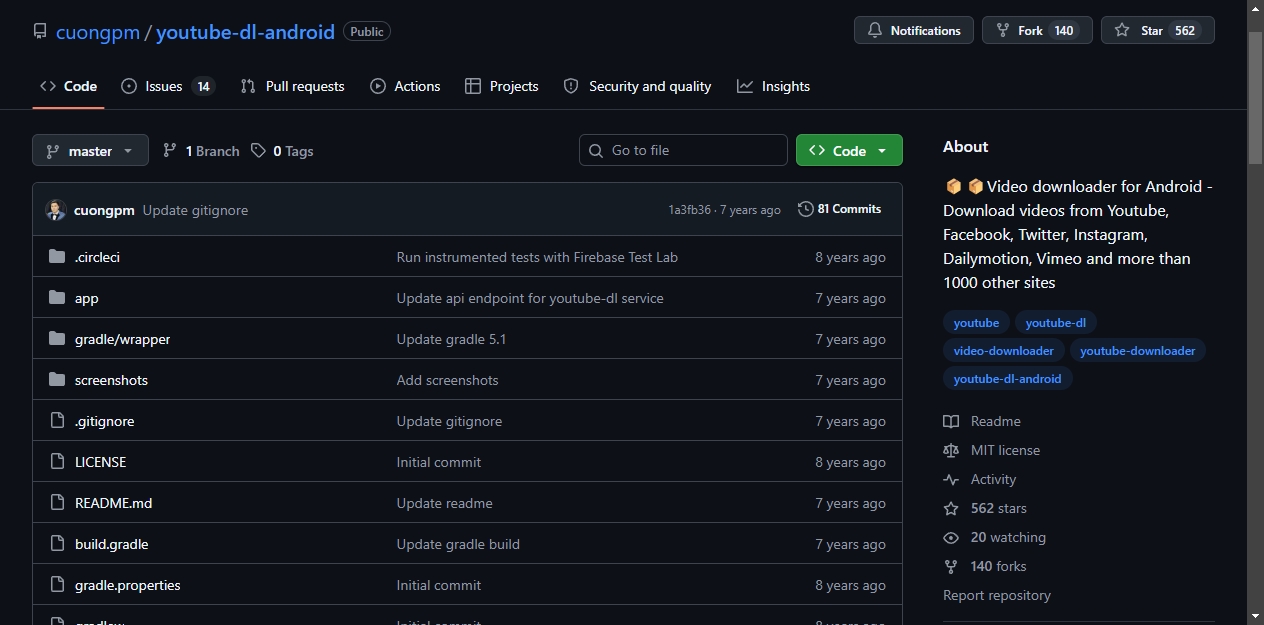Click the Fork icon button
The width and height of the screenshot is (1264, 625).
point(1002,31)
